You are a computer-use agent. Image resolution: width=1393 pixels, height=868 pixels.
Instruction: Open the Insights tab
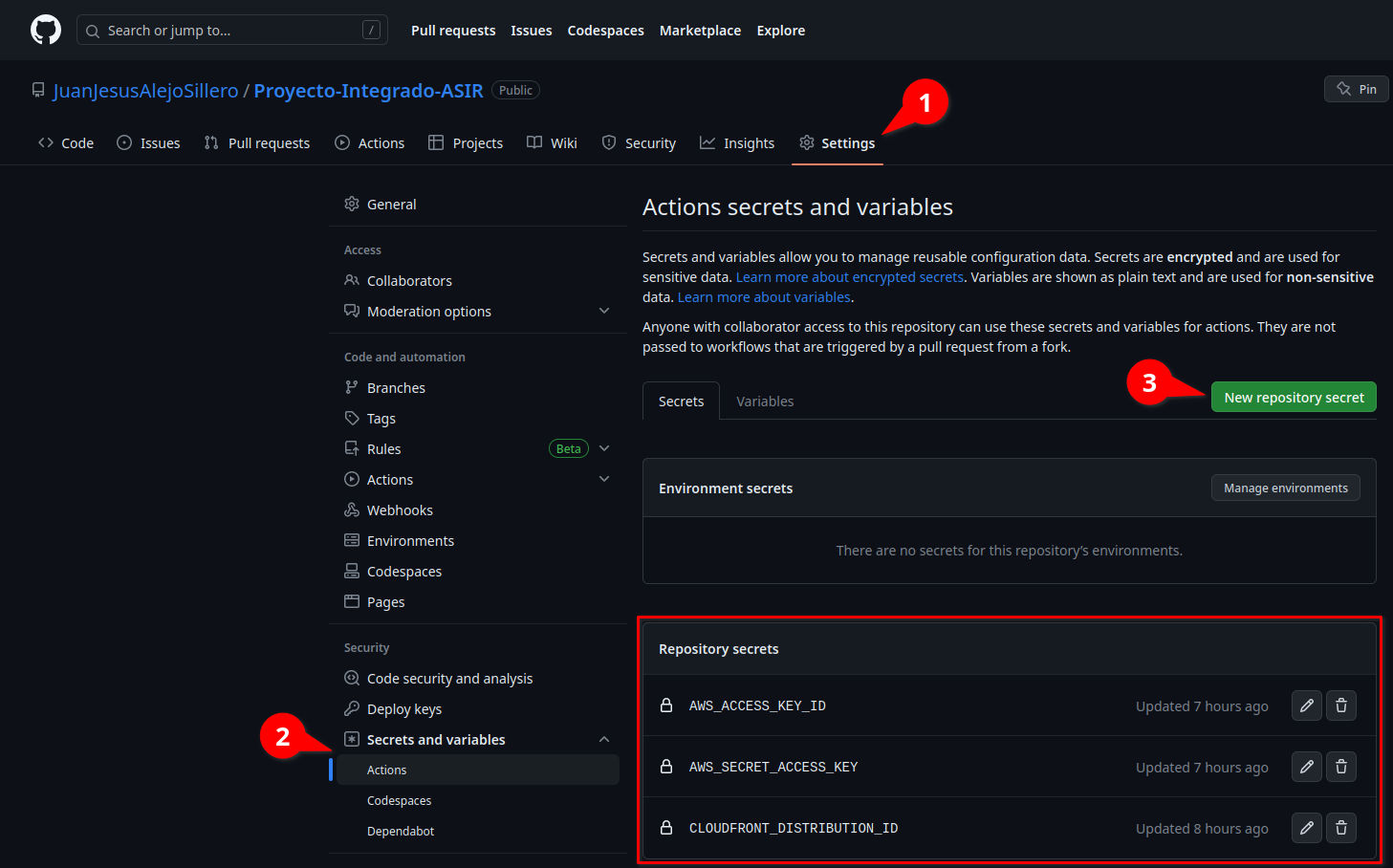(x=737, y=142)
